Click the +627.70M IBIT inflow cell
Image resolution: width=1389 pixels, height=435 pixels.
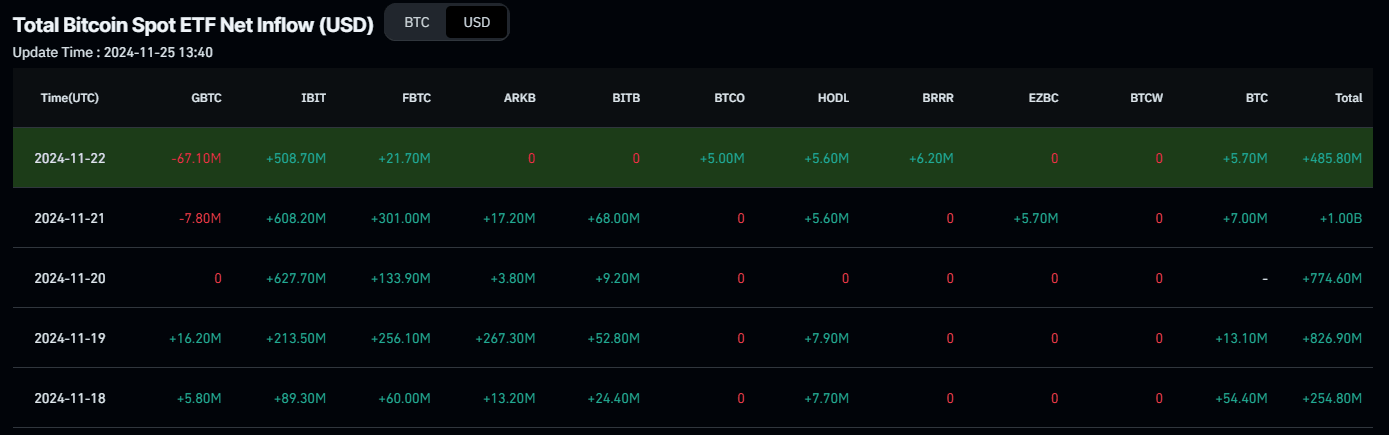click(x=296, y=278)
